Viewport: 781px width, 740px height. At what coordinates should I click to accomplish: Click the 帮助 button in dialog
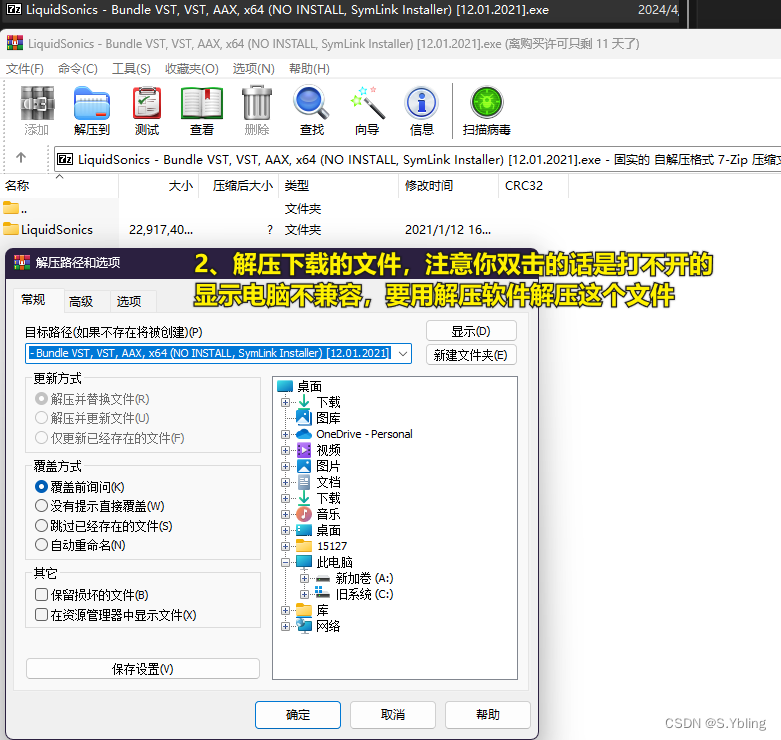[x=488, y=715]
